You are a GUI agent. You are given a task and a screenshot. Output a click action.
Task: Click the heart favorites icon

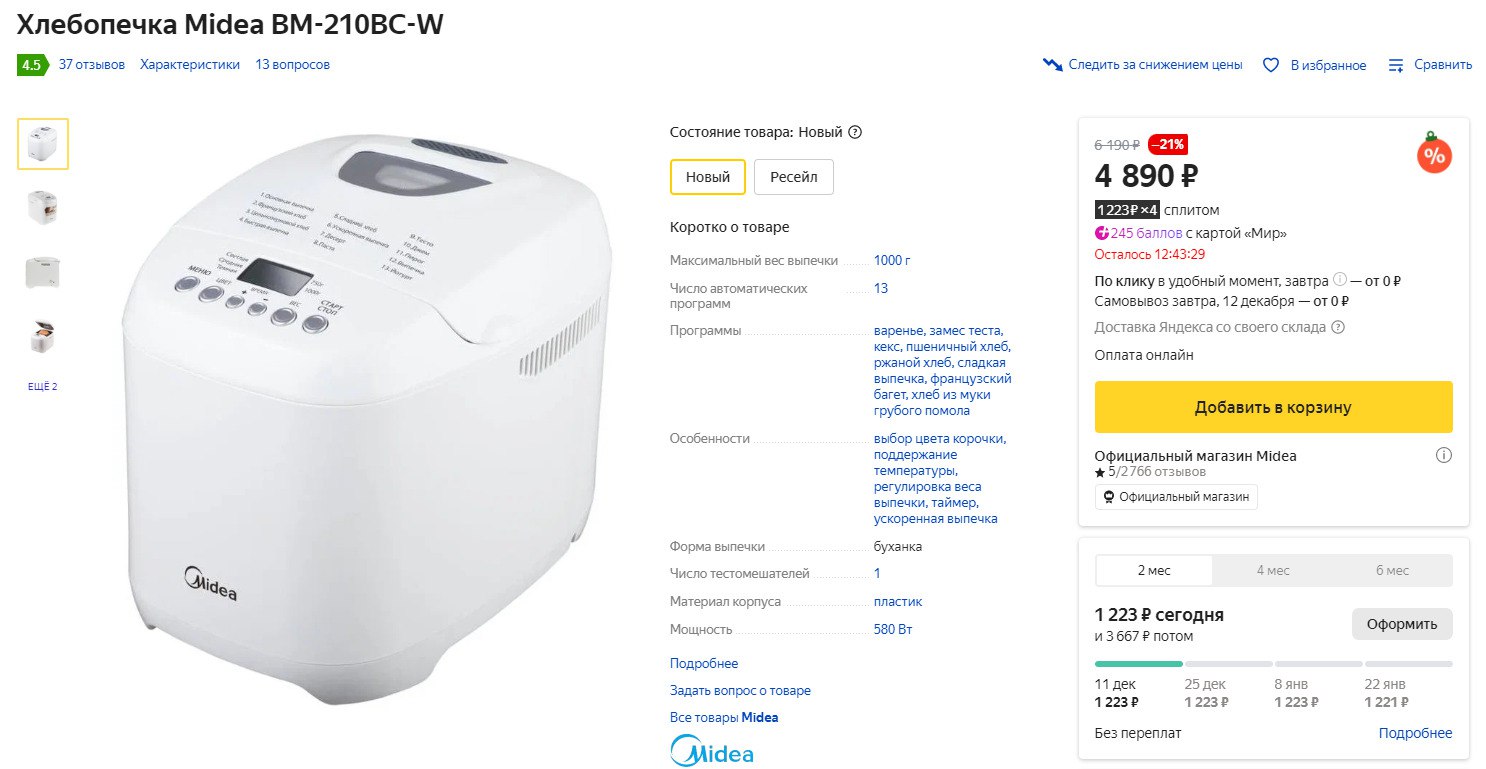coord(1271,65)
